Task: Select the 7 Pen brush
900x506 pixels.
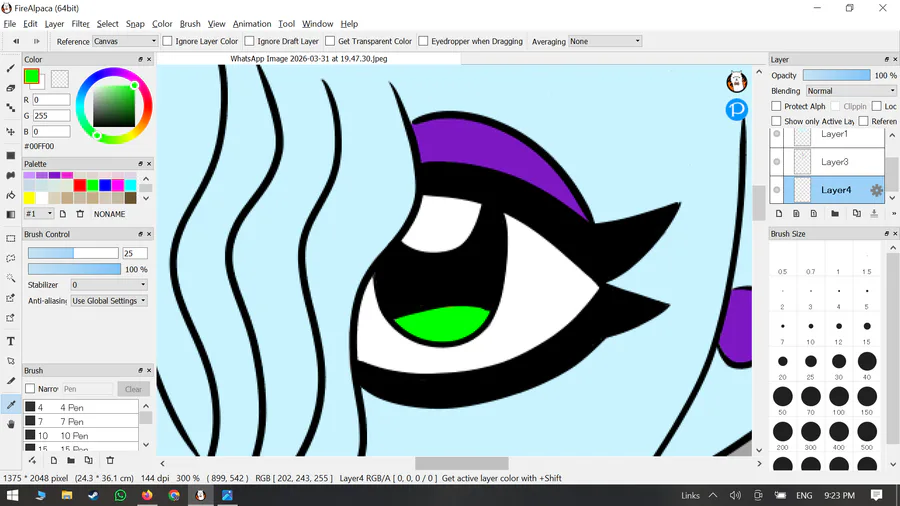Action: point(81,421)
